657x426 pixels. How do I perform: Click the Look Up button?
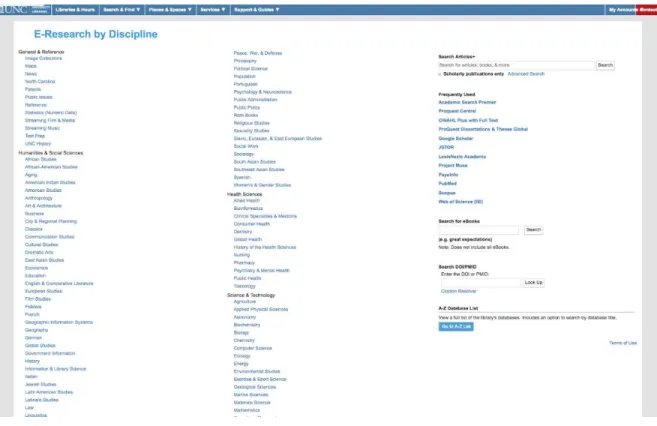point(533,283)
